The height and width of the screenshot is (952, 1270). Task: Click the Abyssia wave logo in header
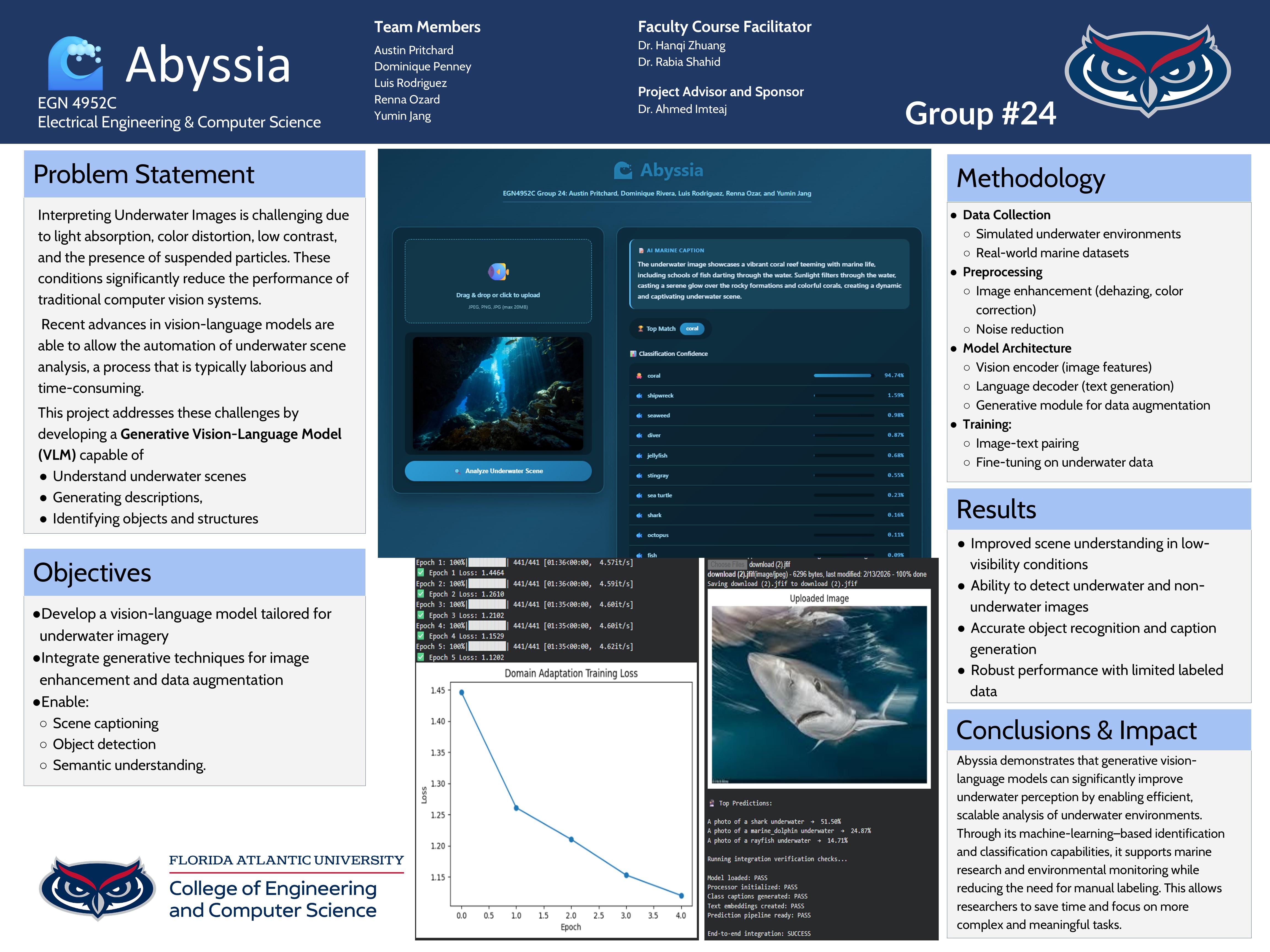click(x=75, y=64)
